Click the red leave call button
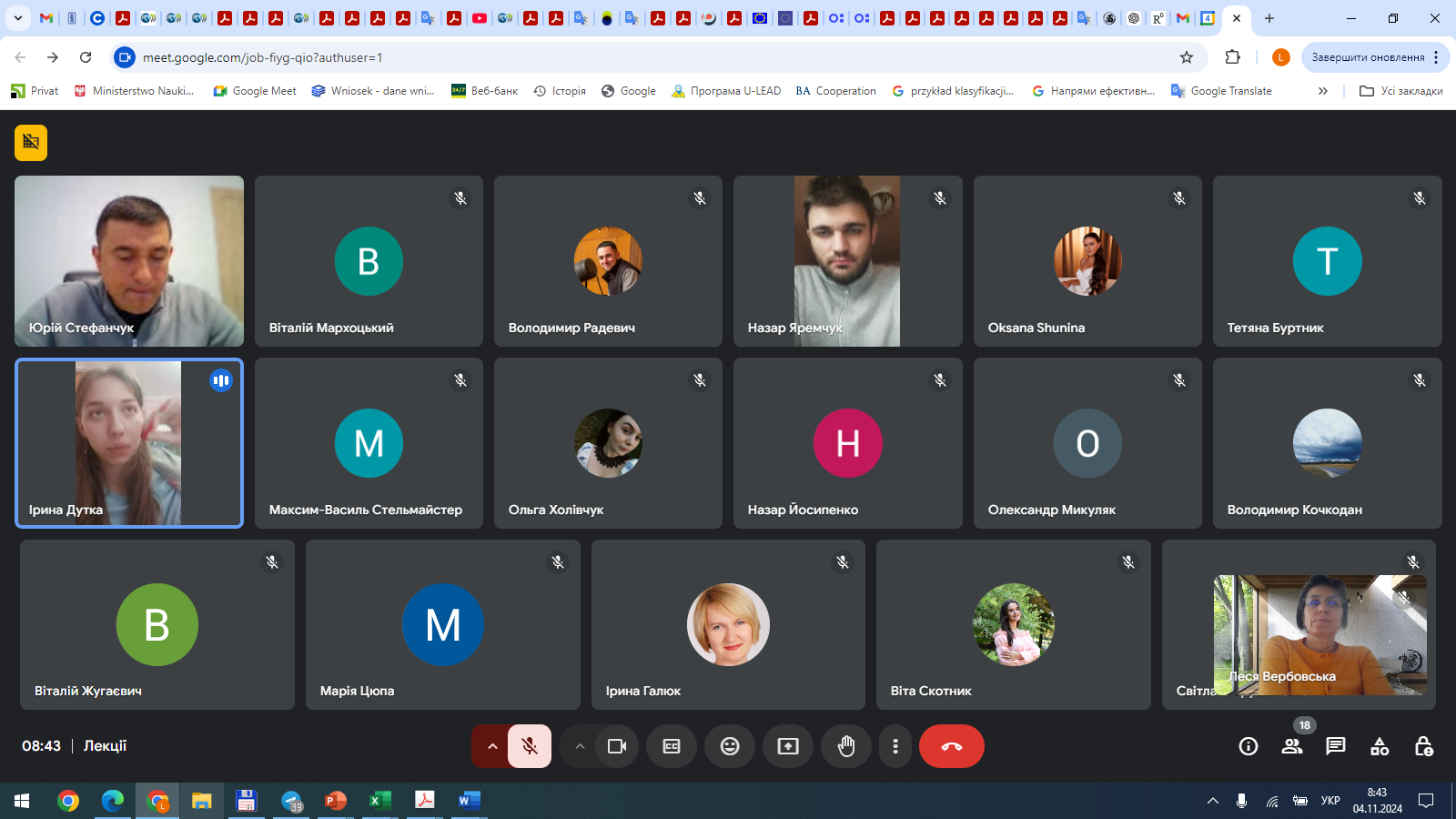Image resolution: width=1456 pixels, height=819 pixels. click(x=951, y=746)
